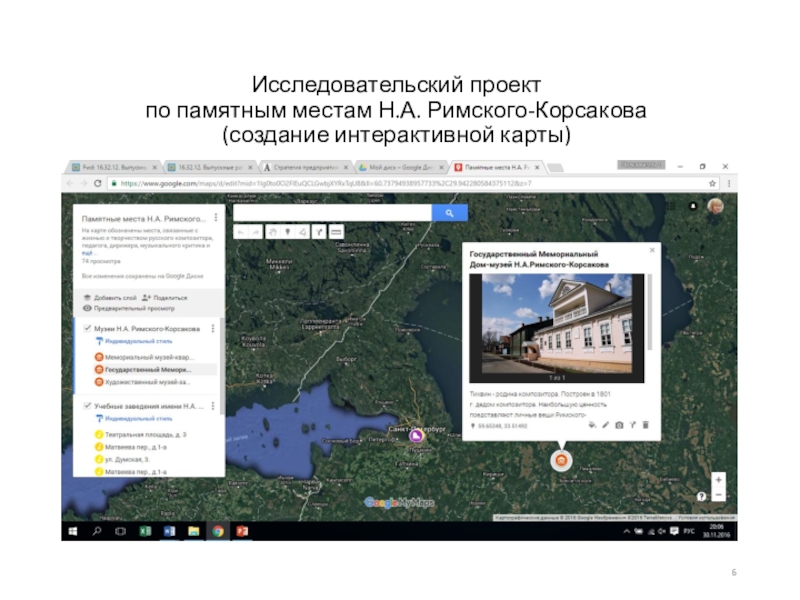This screenshot has height=600, width=800.
Task: Click the orange museum marker on map
Action: pos(561,460)
